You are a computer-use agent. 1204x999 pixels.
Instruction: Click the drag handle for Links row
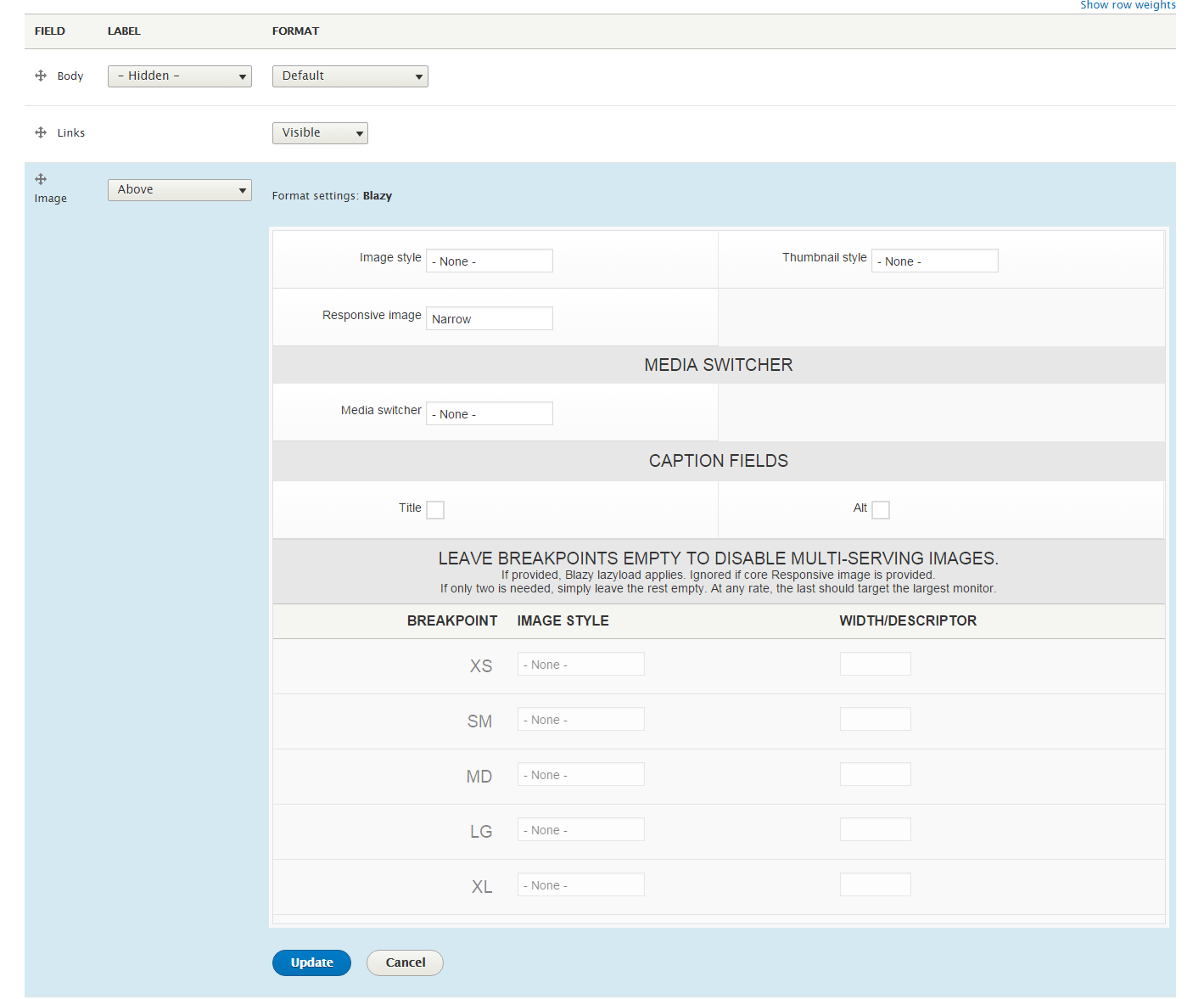41,132
